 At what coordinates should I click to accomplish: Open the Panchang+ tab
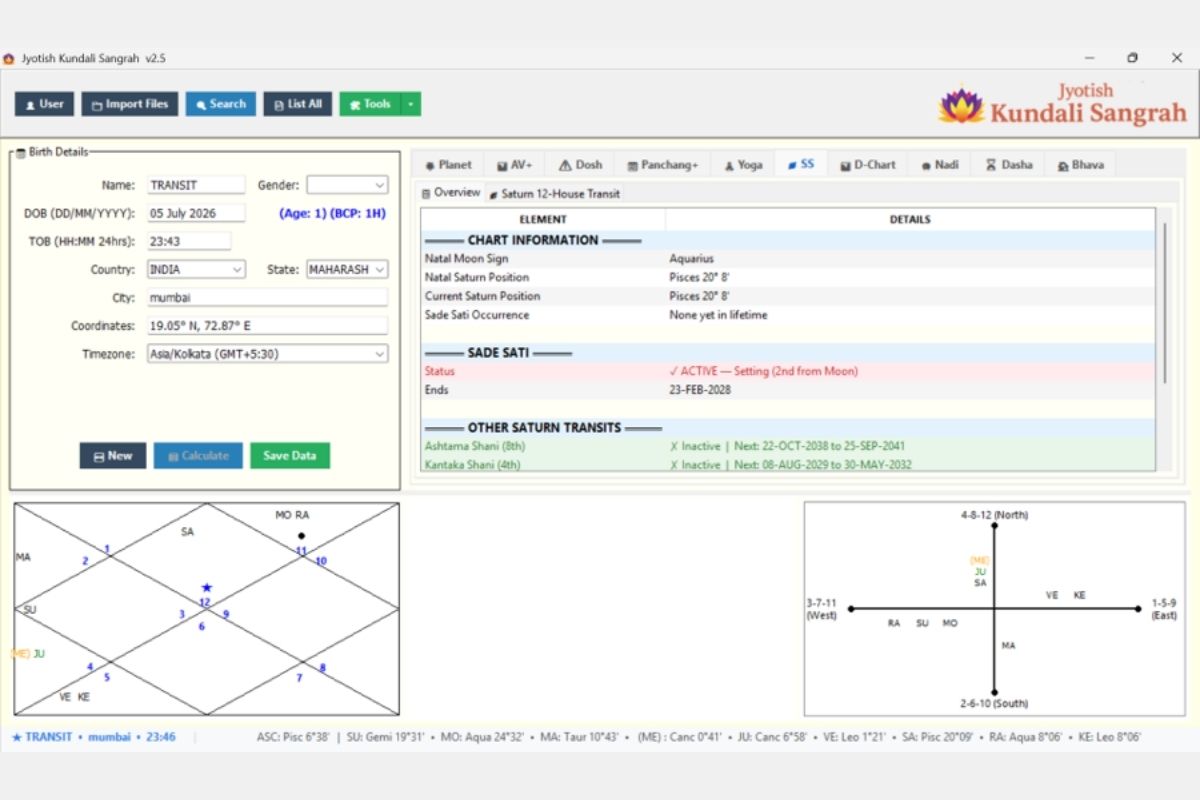(662, 165)
